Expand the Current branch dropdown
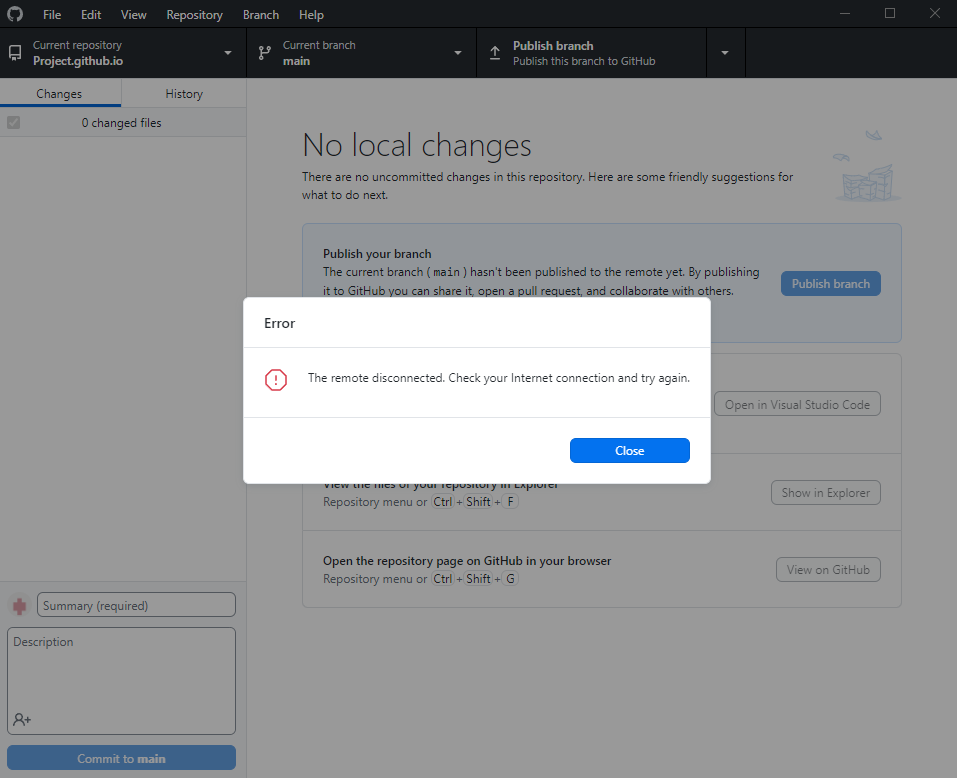This screenshot has height=778, width=957. (457, 52)
